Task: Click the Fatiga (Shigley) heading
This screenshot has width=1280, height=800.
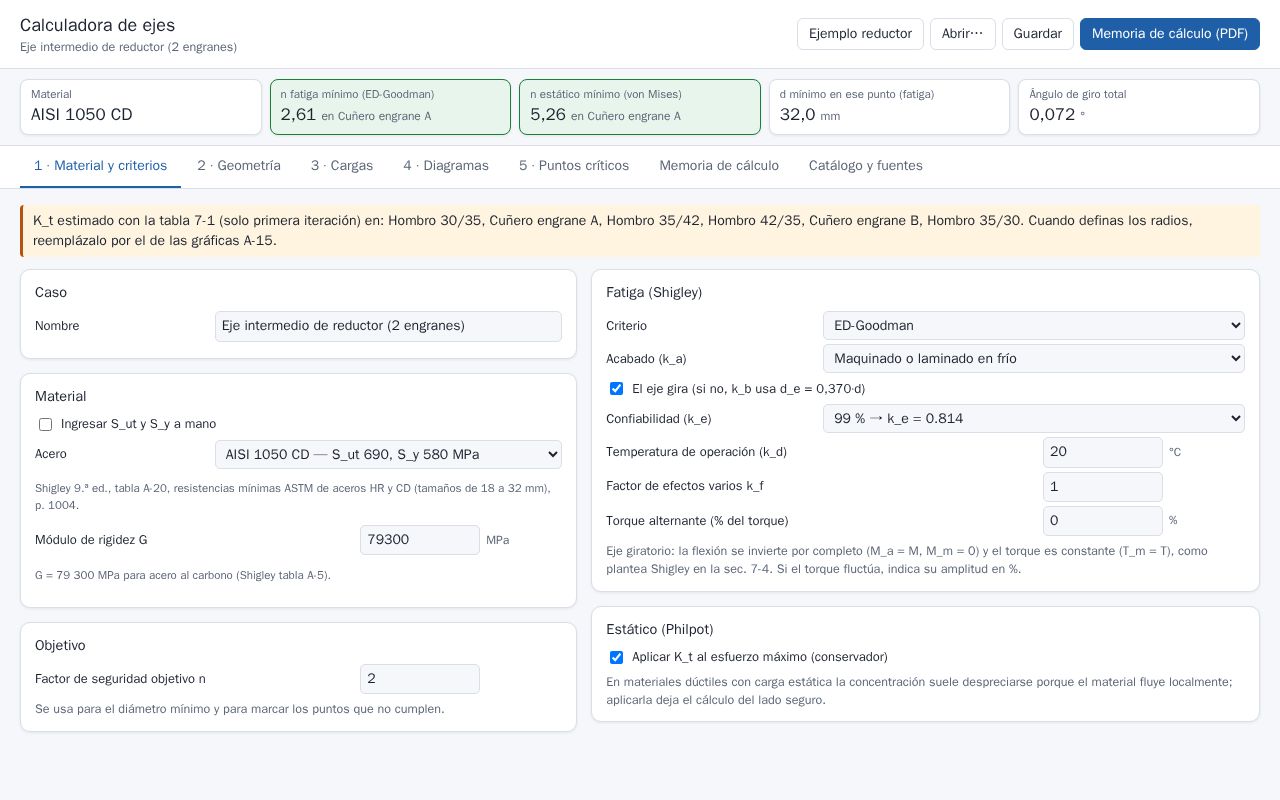Action: click(x=654, y=293)
